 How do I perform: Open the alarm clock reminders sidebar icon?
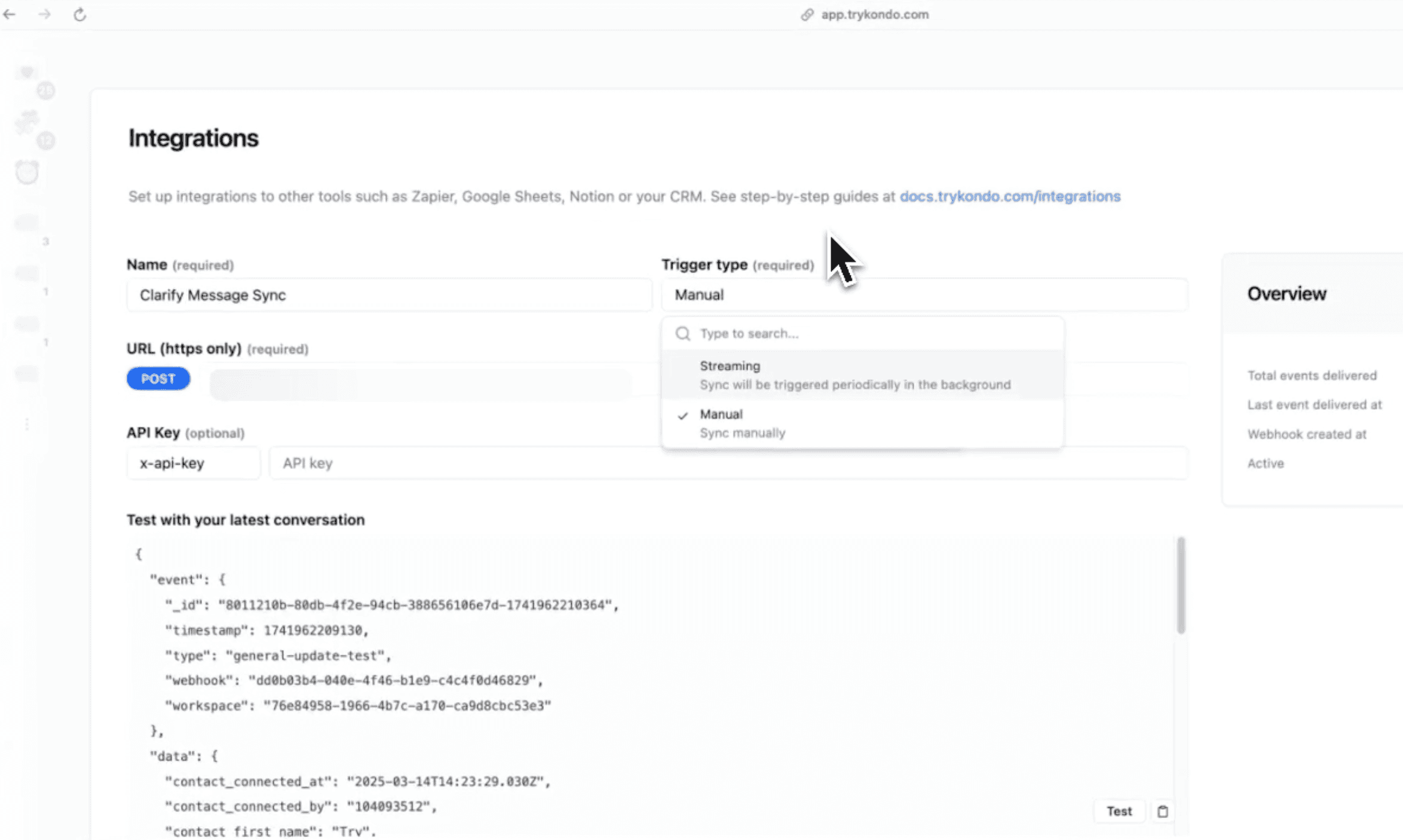27,173
